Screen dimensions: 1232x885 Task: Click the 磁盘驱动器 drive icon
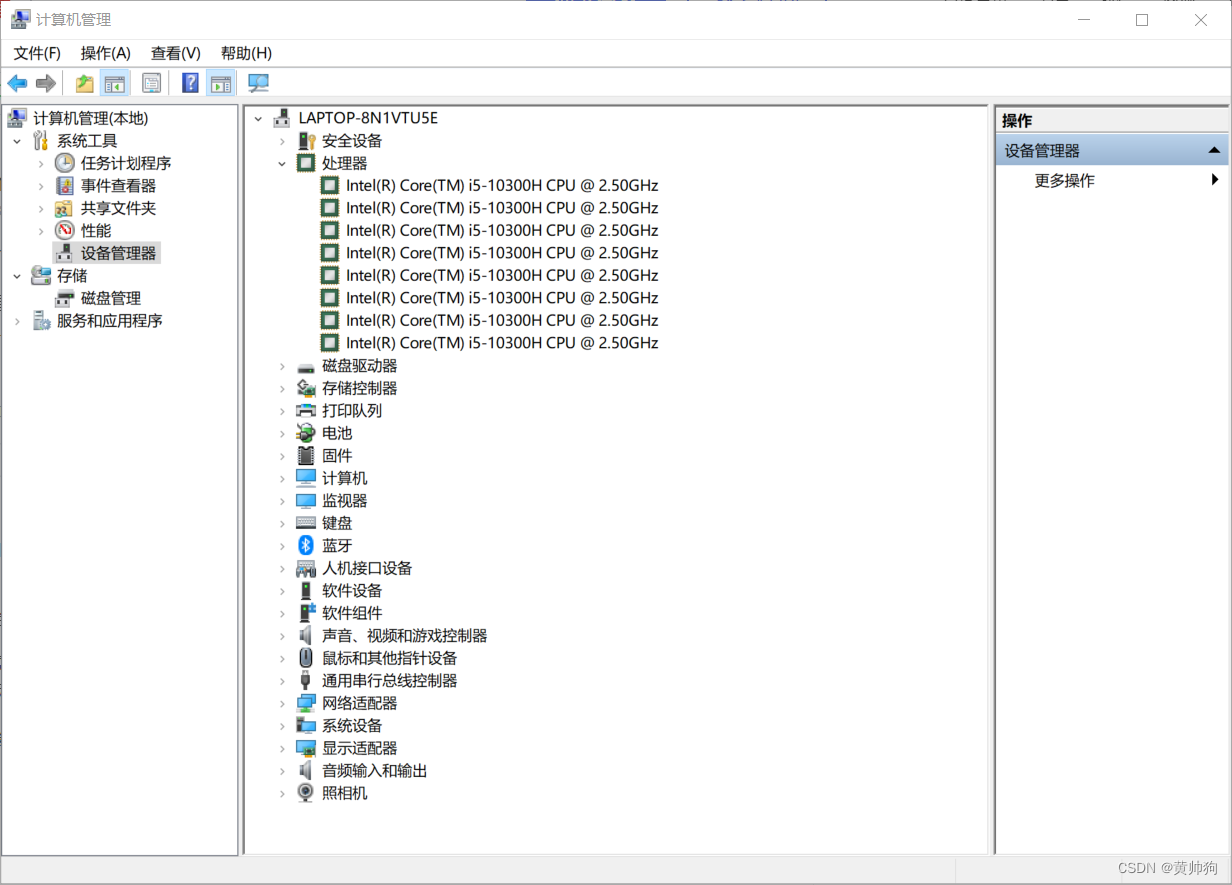[x=306, y=366]
